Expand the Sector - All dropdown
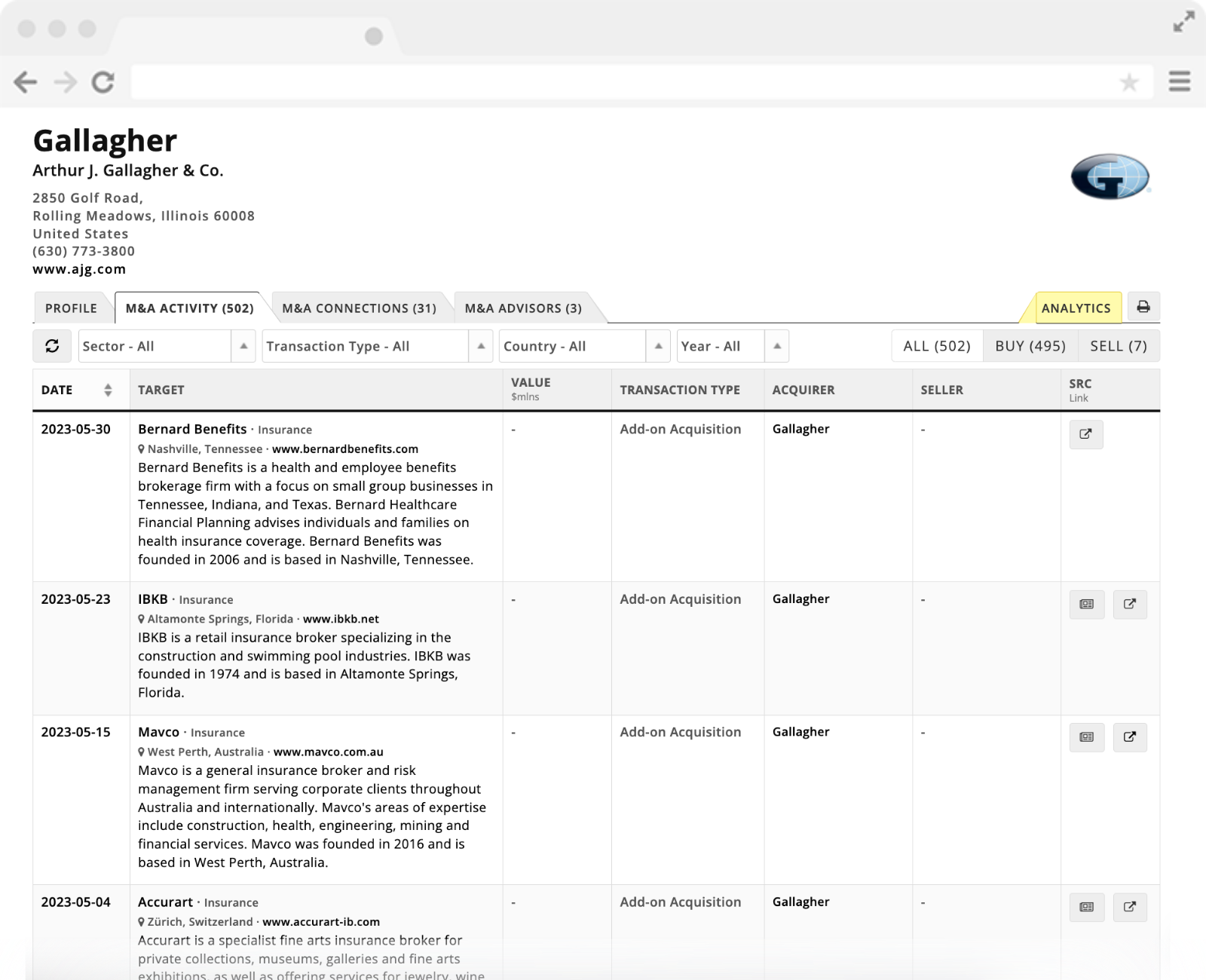Screen dimensions: 1206x980 tap(167, 346)
